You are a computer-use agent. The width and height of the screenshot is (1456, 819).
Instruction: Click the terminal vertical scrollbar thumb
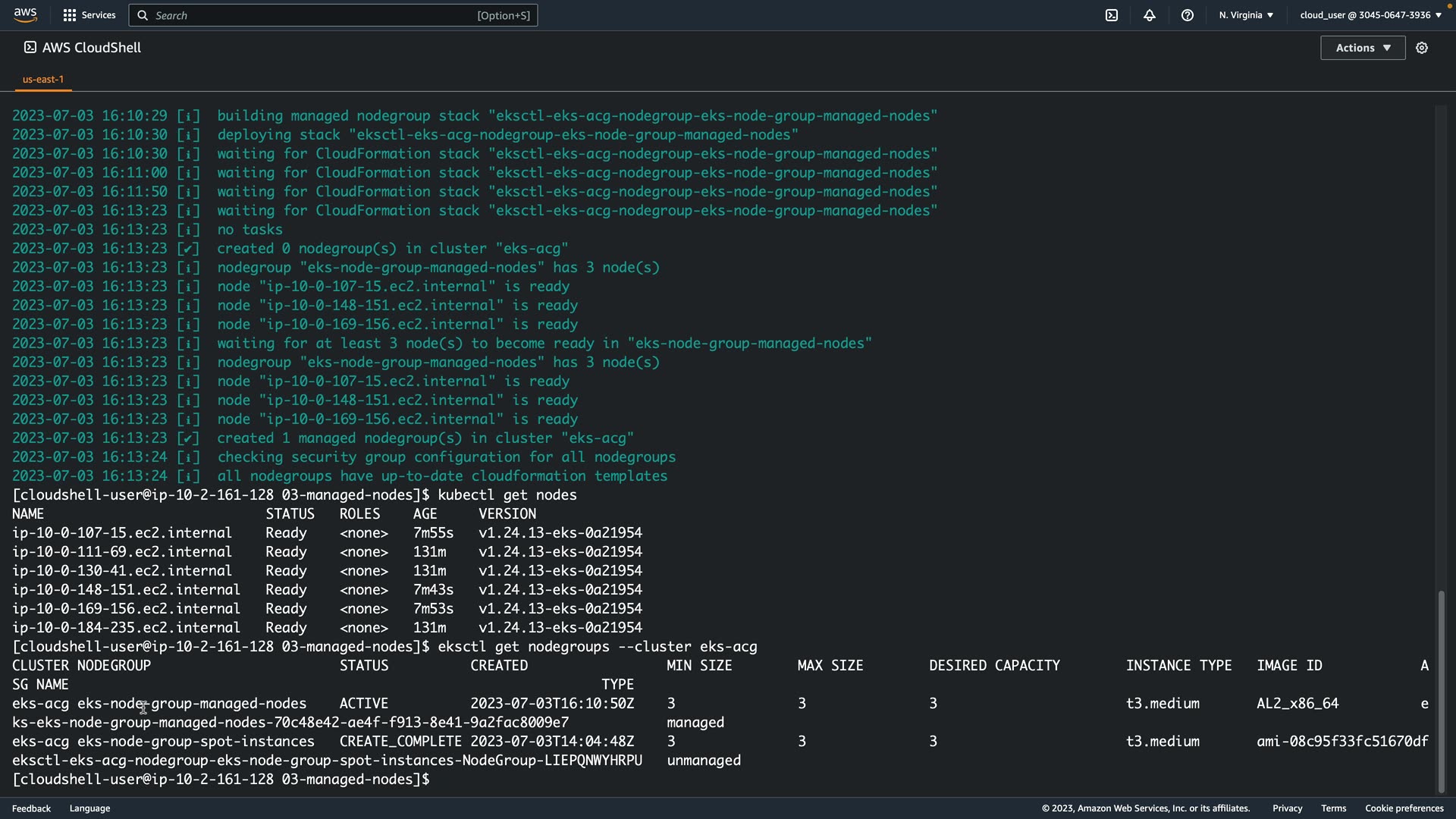(x=1442, y=690)
